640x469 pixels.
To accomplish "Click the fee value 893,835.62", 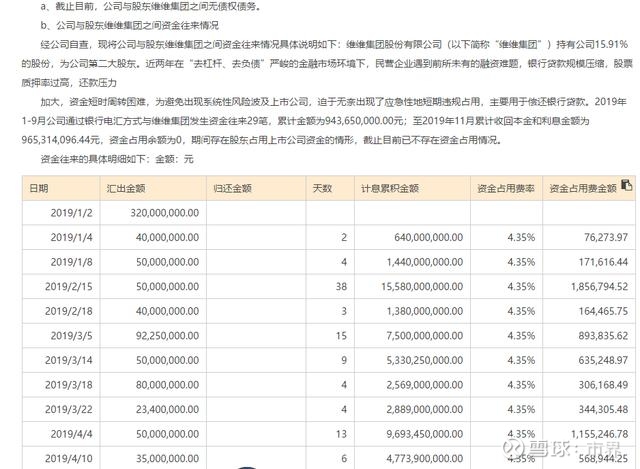I will coord(603,336).
